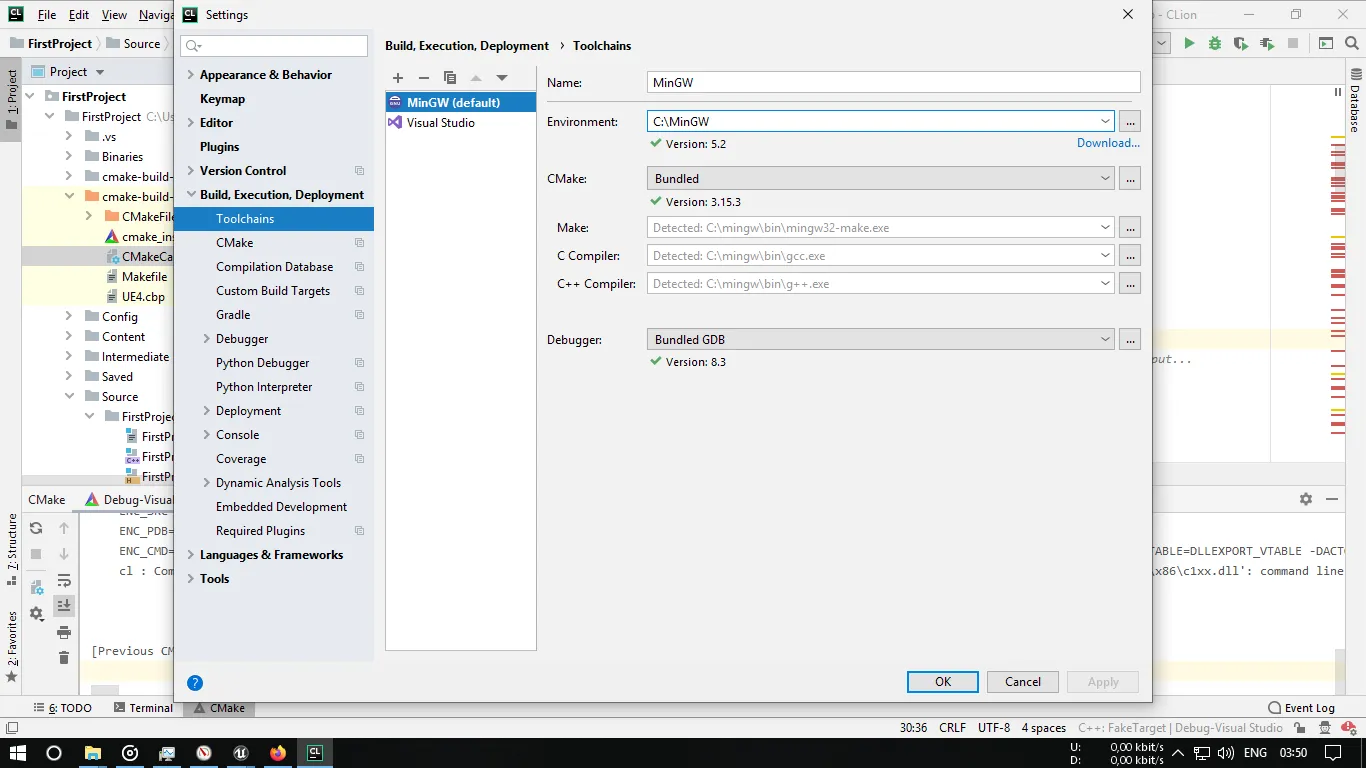Open File Explorer from the taskbar
The height and width of the screenshot is (768, 1366).
(92, 753)
